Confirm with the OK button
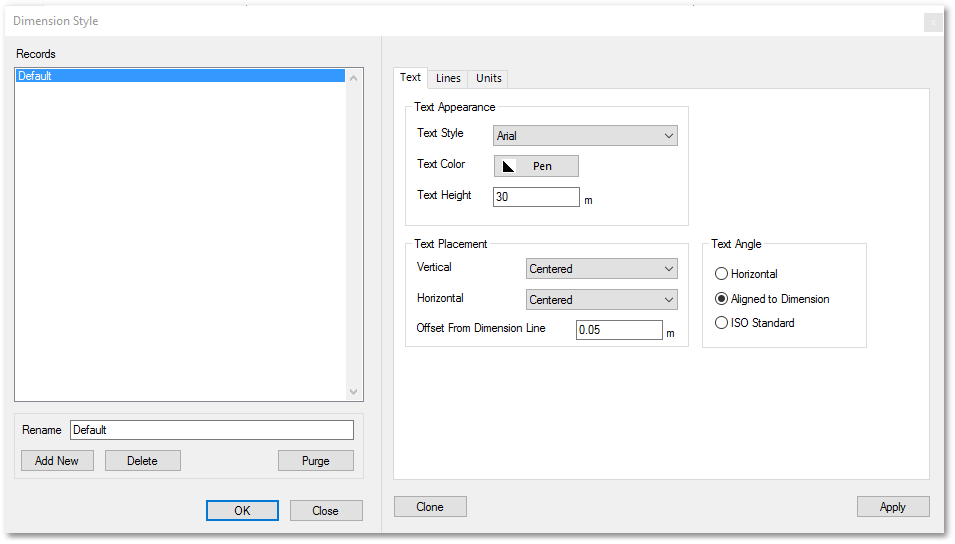Viewport: 955px width, 544px height. coord(242,510)
